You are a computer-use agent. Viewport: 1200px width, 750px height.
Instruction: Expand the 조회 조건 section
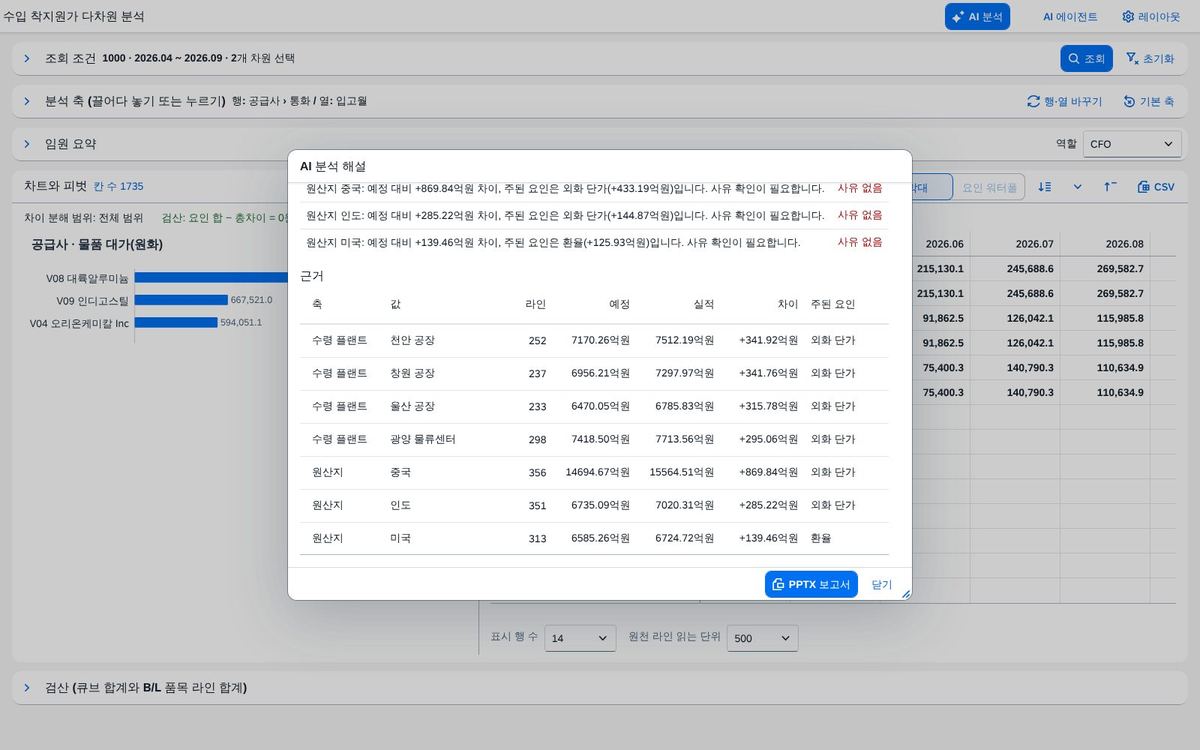tap(27, 58)
